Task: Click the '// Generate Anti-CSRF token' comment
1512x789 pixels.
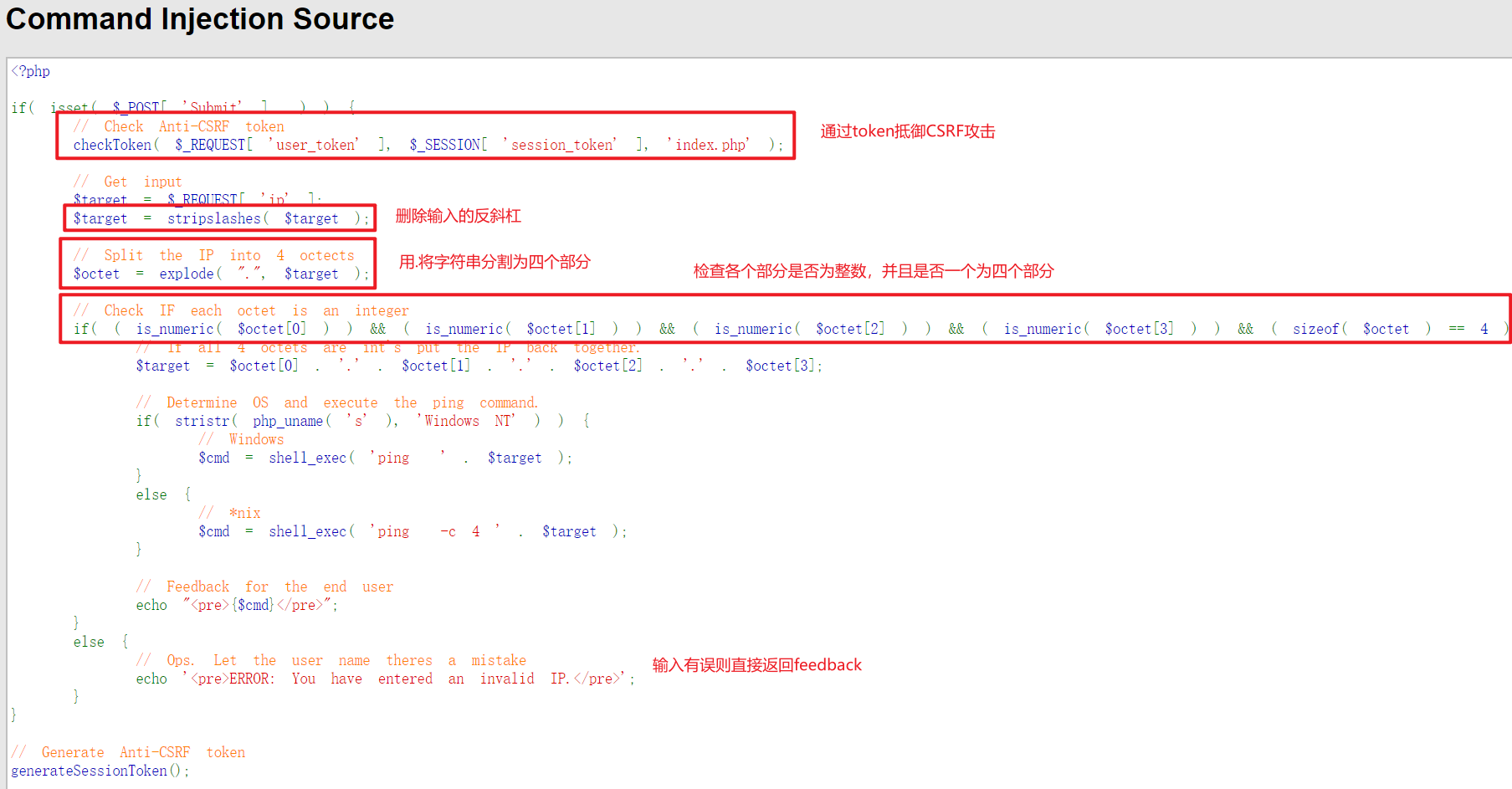Action: (x=128, y=752)
